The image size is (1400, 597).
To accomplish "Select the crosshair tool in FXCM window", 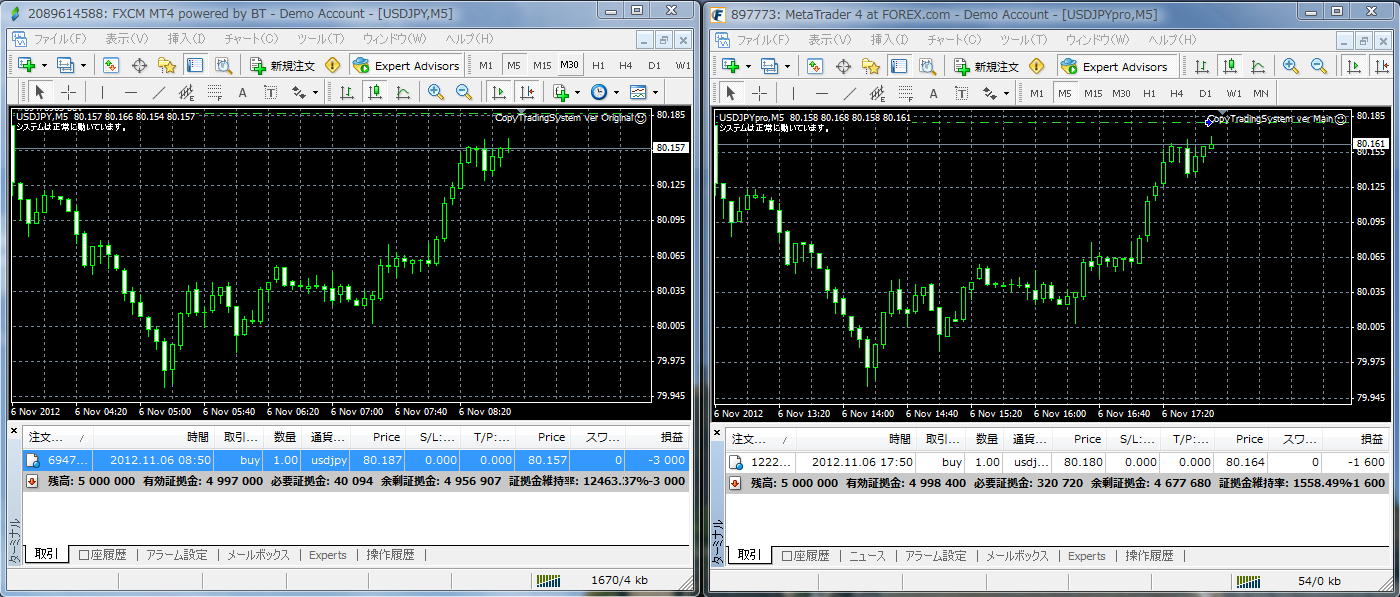I will pyautogui.click(x=68, y=92).
